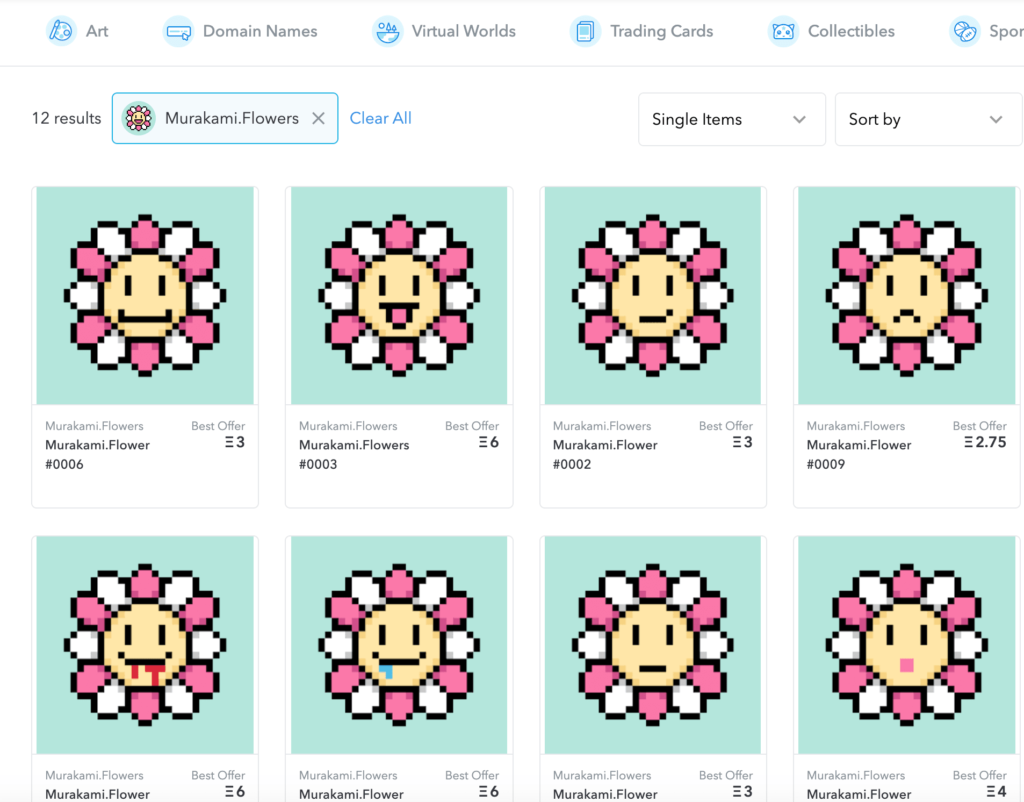Viewport: 1024px width, 802px height.
Task: Click the Sports category ball icon
Action: point(965,31)
